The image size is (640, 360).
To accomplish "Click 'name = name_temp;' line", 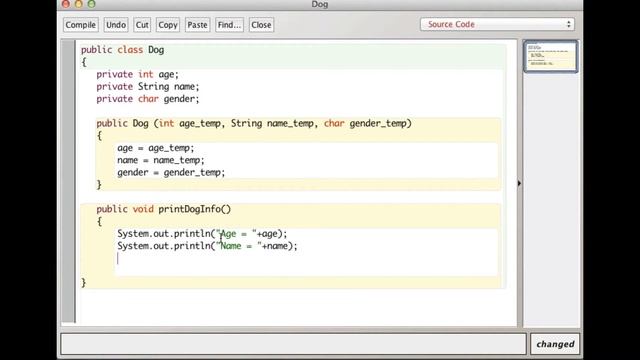I will click(x=161, y=160).
